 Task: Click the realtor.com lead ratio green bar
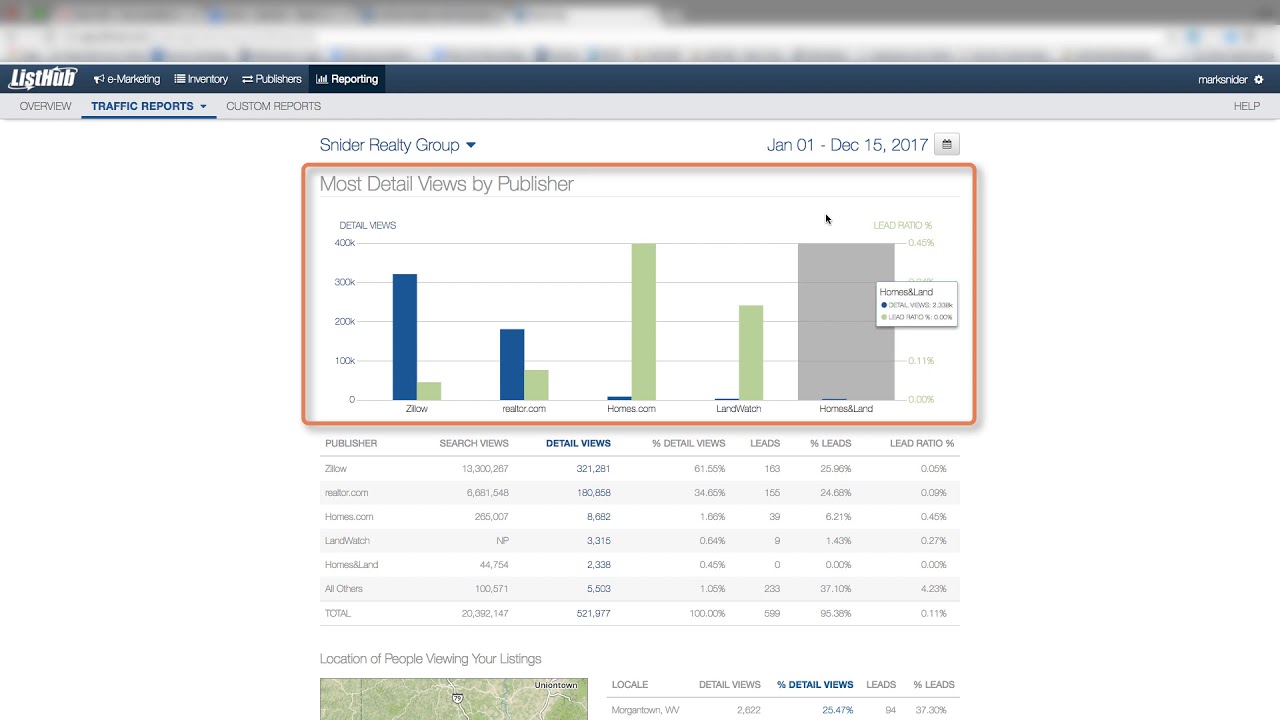[x=536, y=385]
